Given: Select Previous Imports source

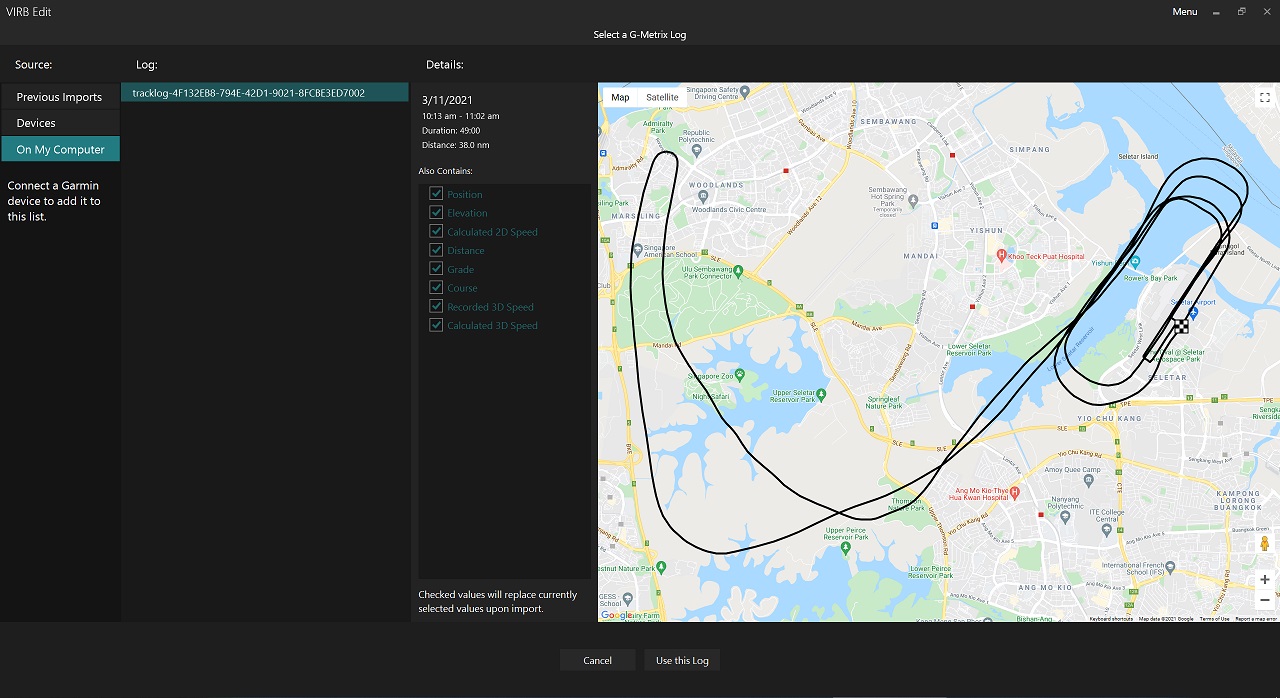Looking at the screenshot, I should (60, 97).
